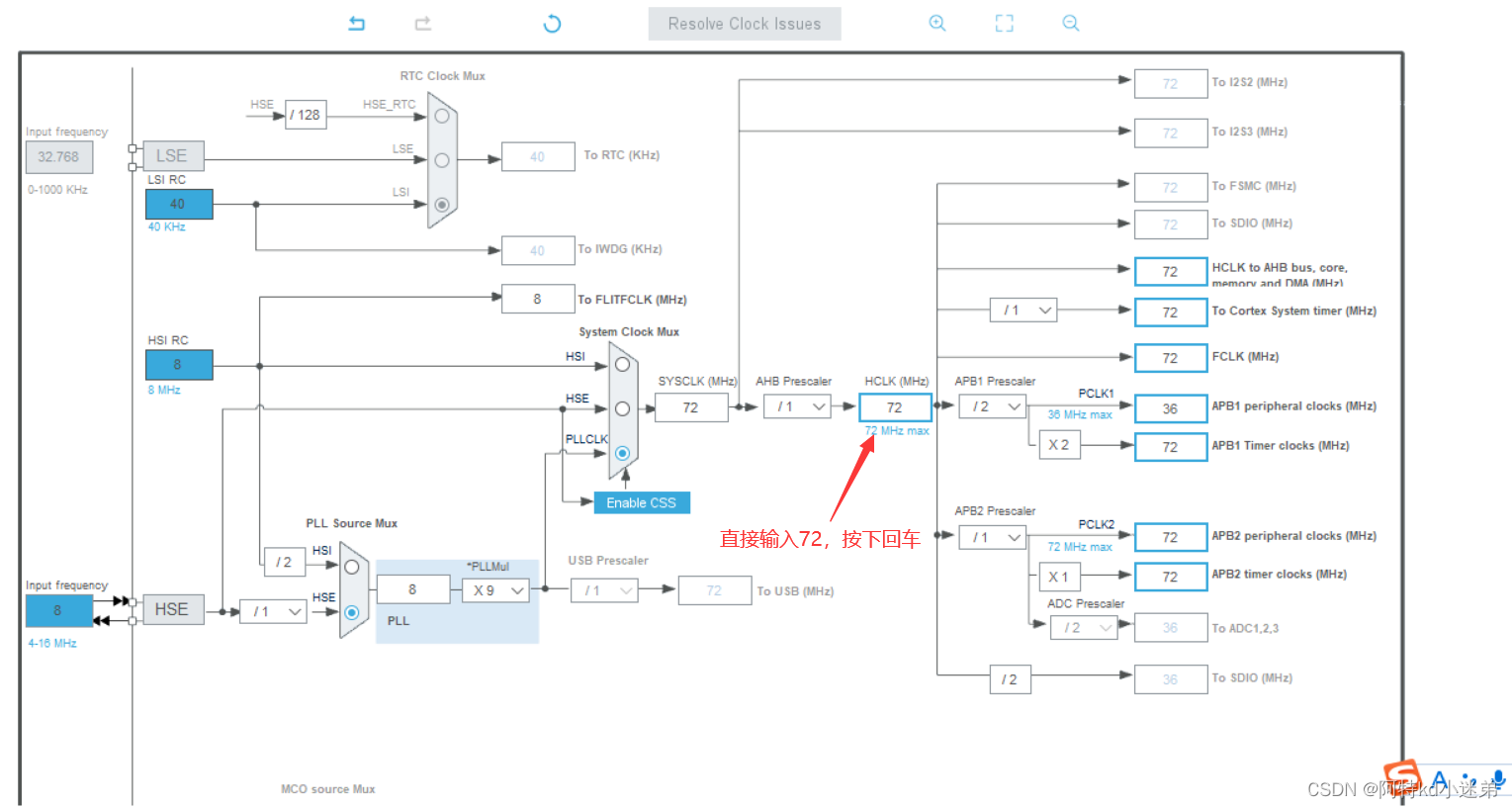Select HSI on System Clock Mux

622,365
